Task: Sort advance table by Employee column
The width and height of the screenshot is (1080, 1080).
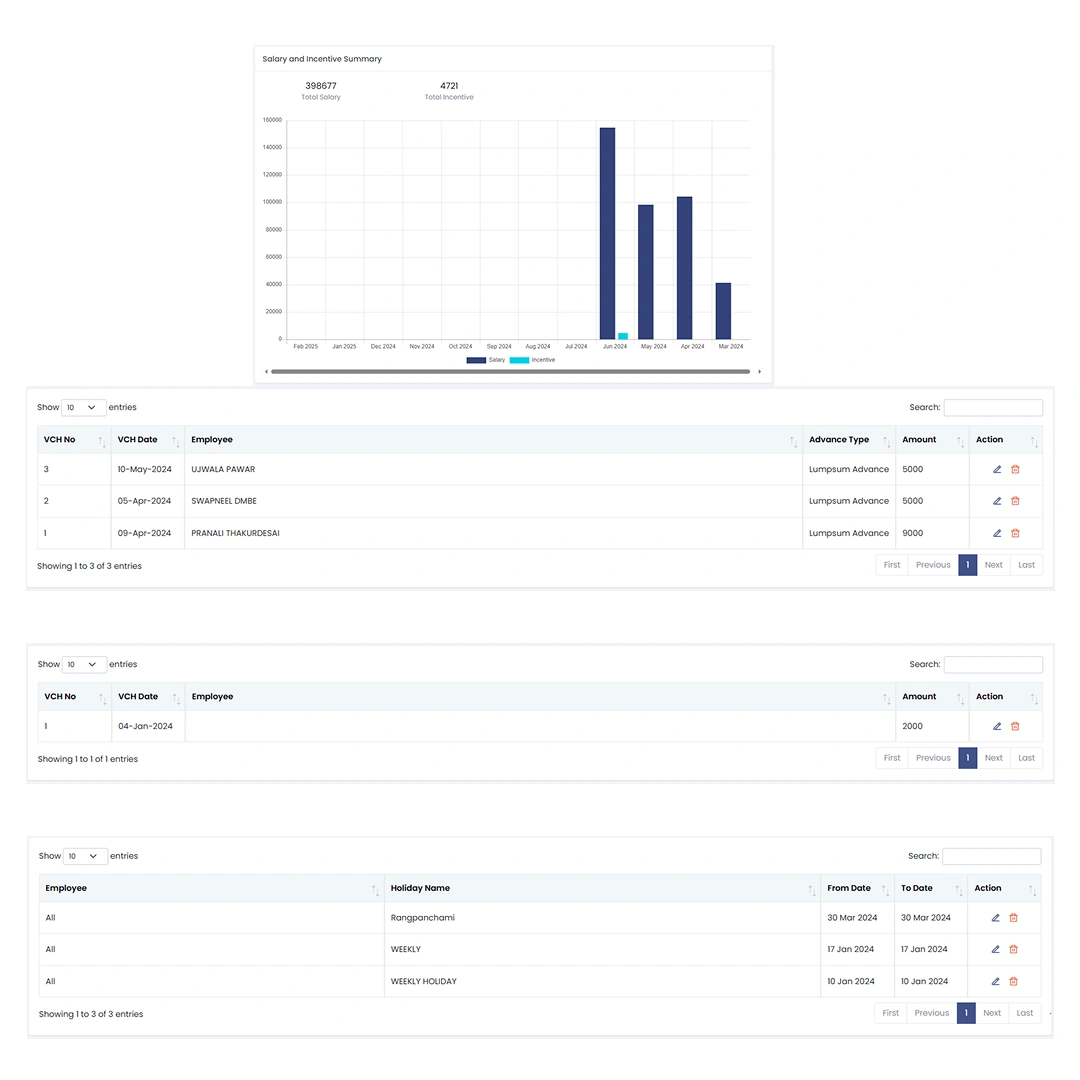Action: click(493, 439)
